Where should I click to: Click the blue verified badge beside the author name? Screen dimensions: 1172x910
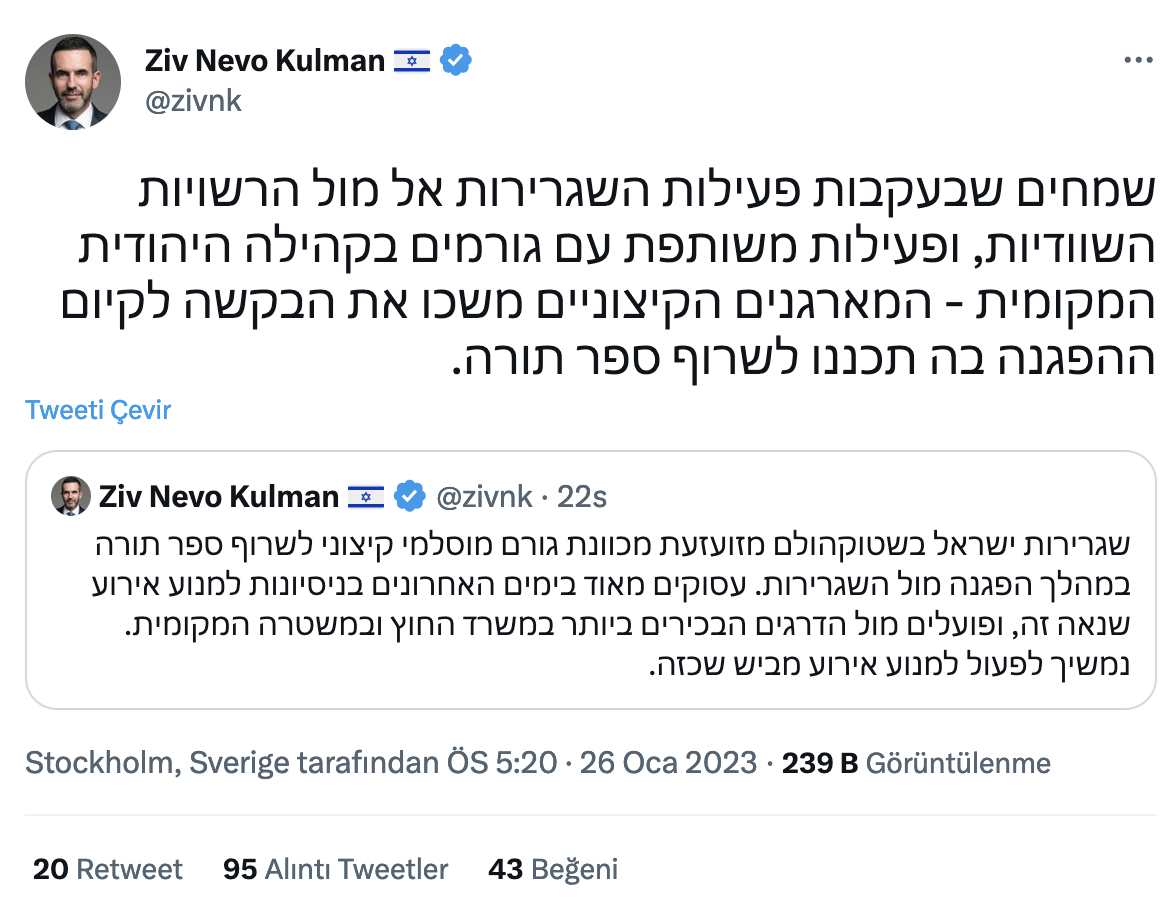(x=456, y=61)
